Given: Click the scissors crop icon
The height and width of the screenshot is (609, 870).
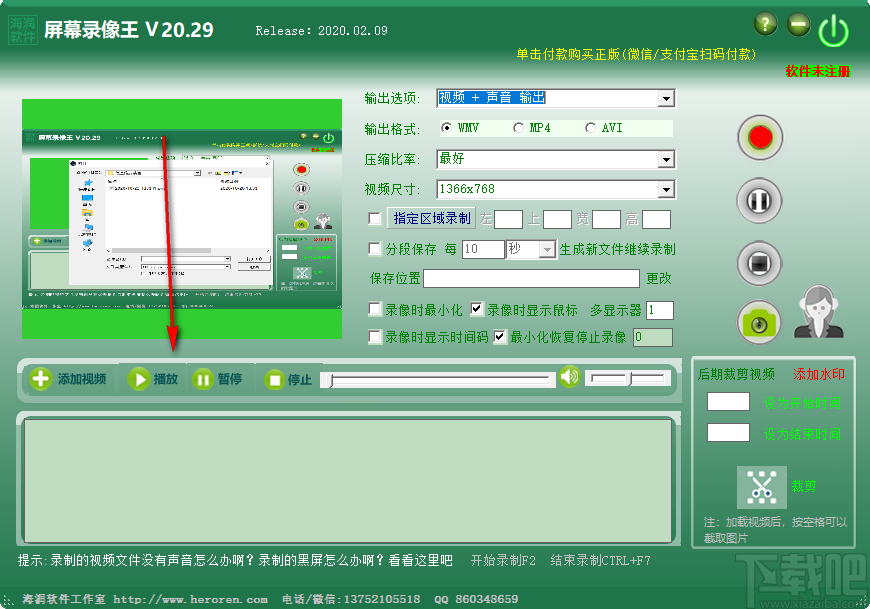Looking at the screenshot, I should point(761,487).
